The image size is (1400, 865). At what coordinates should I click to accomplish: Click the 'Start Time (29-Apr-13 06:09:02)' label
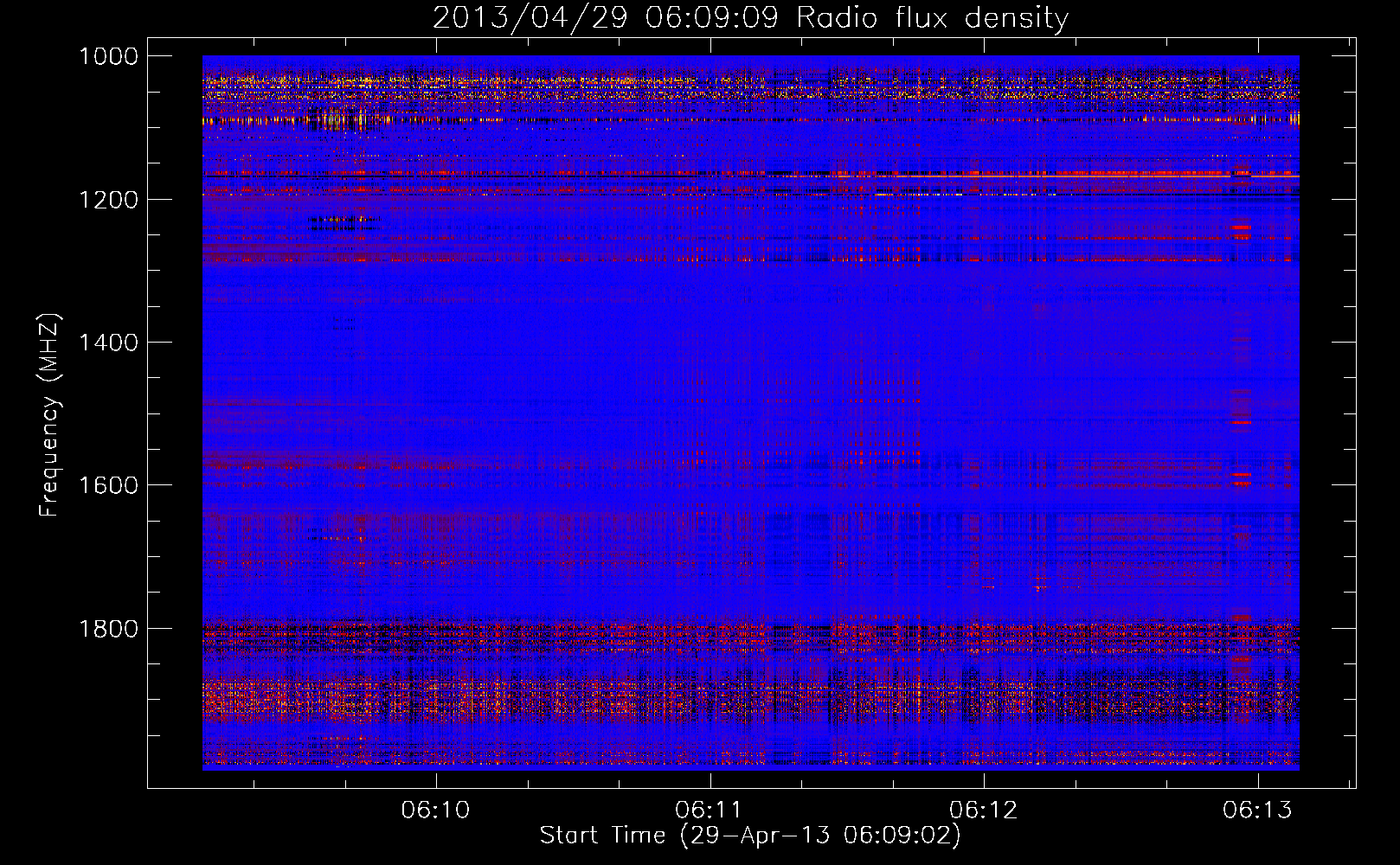point(750,836)
